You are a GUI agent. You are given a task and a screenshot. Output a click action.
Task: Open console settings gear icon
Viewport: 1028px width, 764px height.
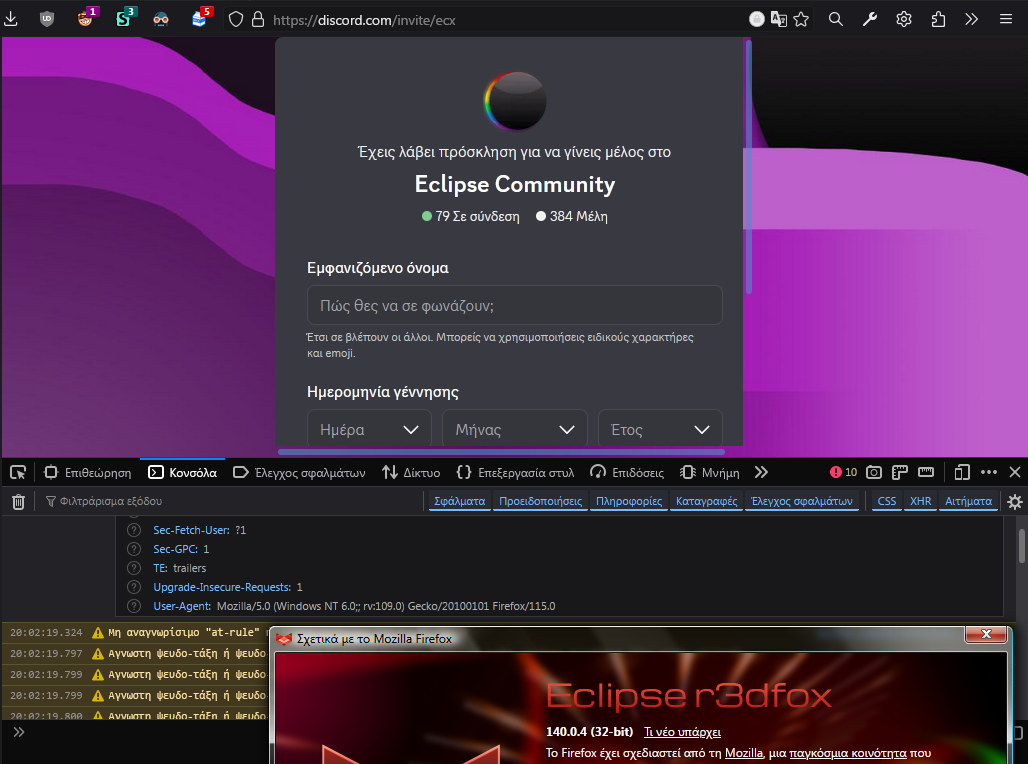[x=1015, y=502]
